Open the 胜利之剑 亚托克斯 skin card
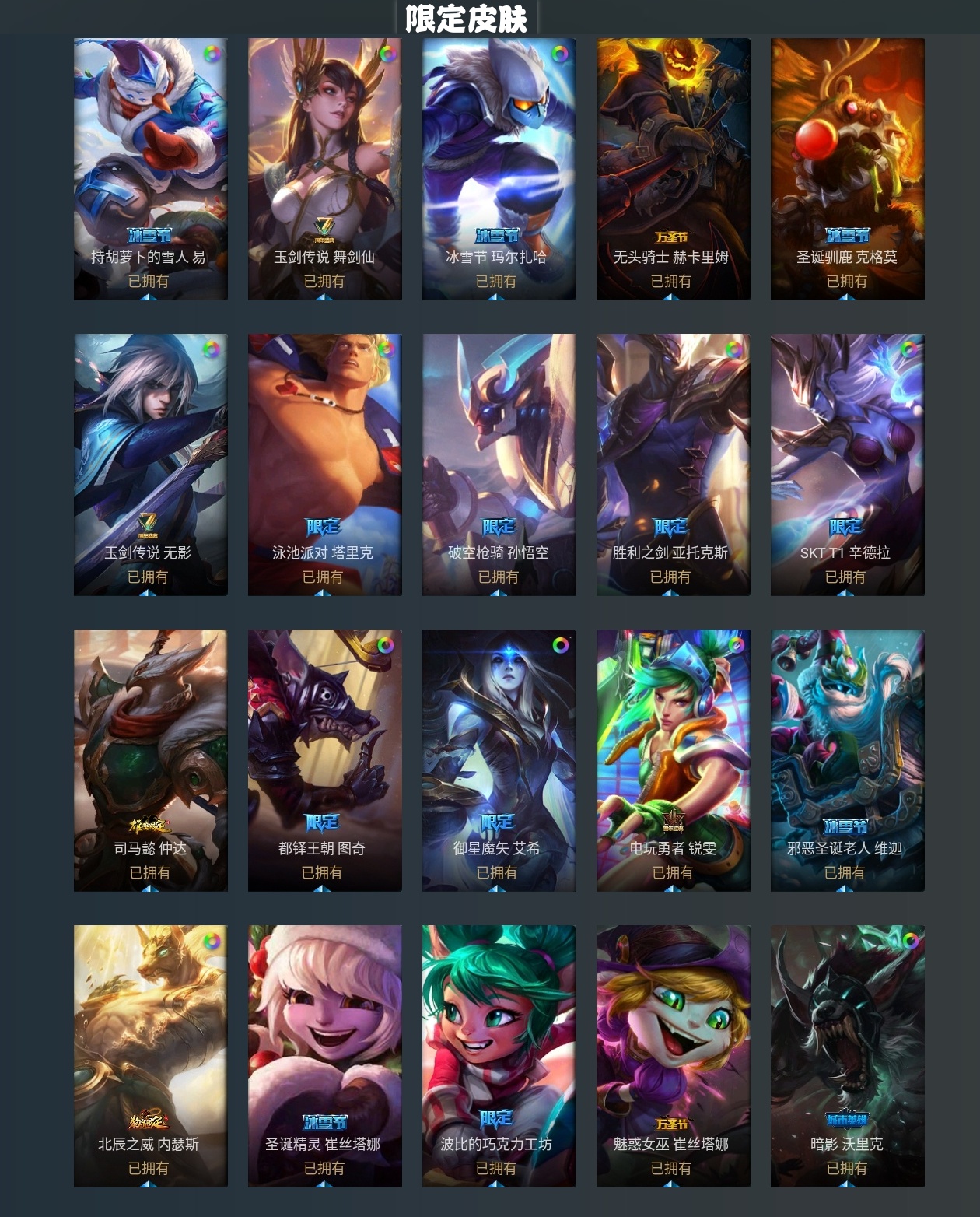The image size is (980, 1217). tap(673, 465)
